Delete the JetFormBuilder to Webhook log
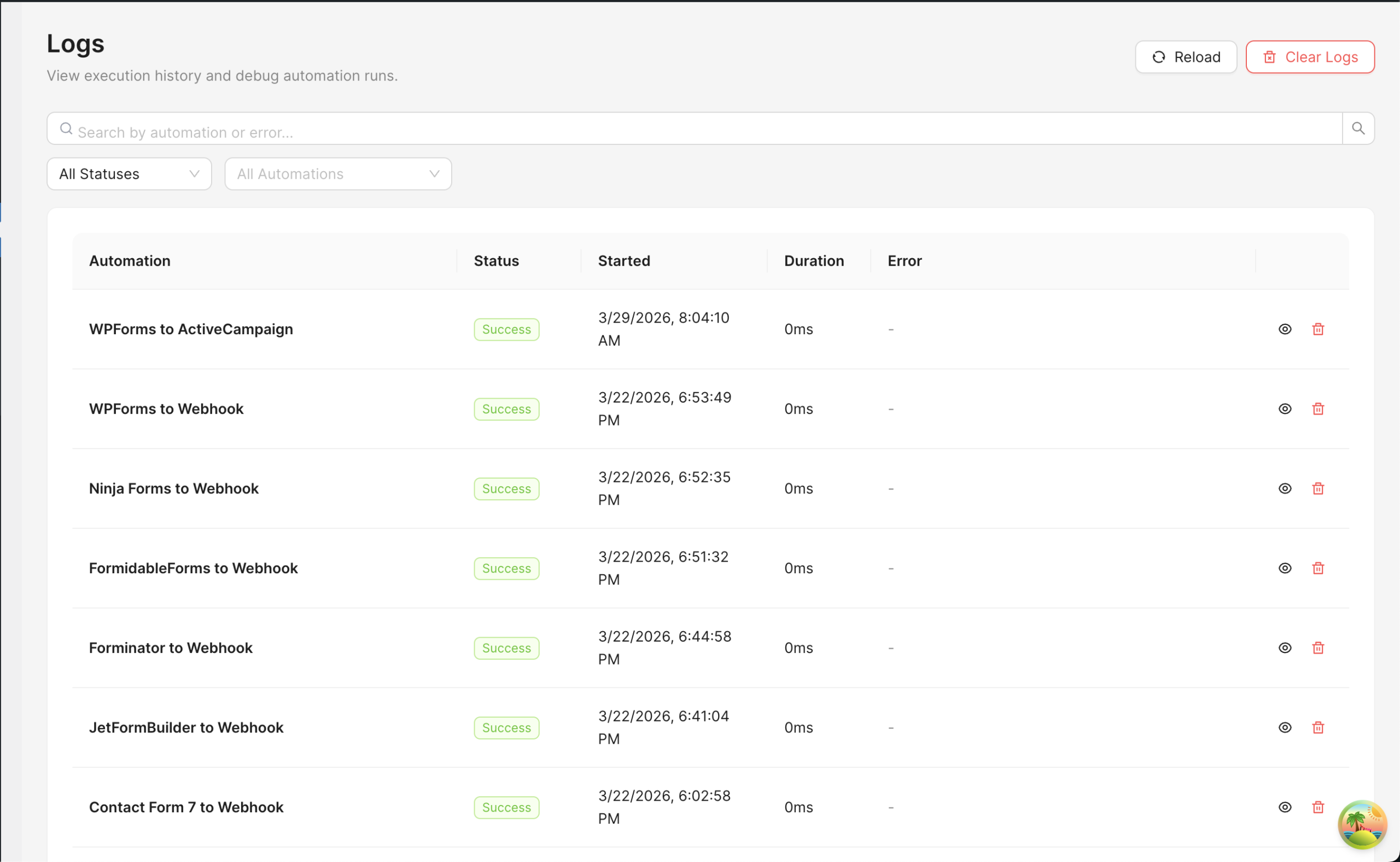 (x=1318, y=727)
